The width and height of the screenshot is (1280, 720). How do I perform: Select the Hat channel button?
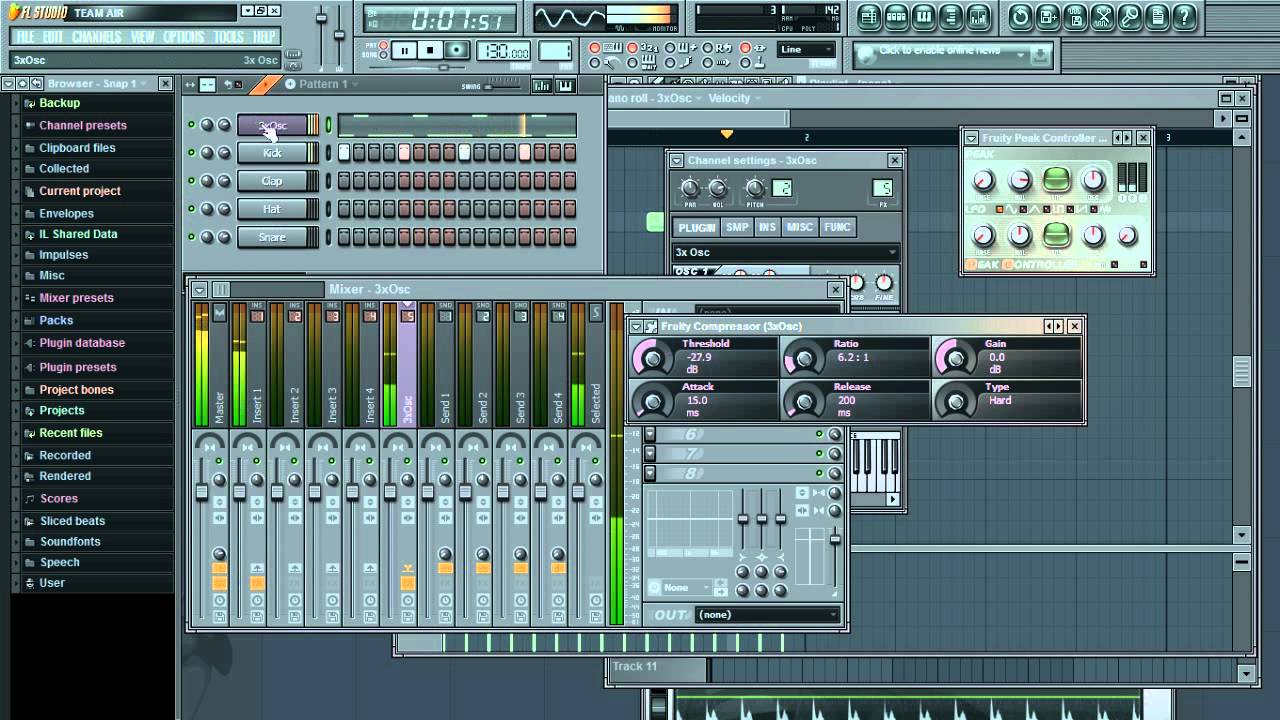(x=272, y=209)
